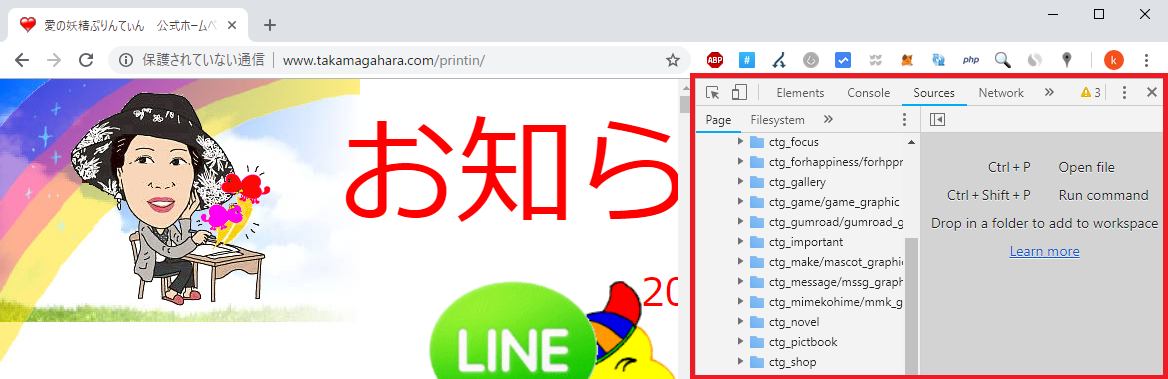Open the Network tab
The width and height of the screenshot is (1168, 379).
pyautogui.click(x=1001, y=92)
